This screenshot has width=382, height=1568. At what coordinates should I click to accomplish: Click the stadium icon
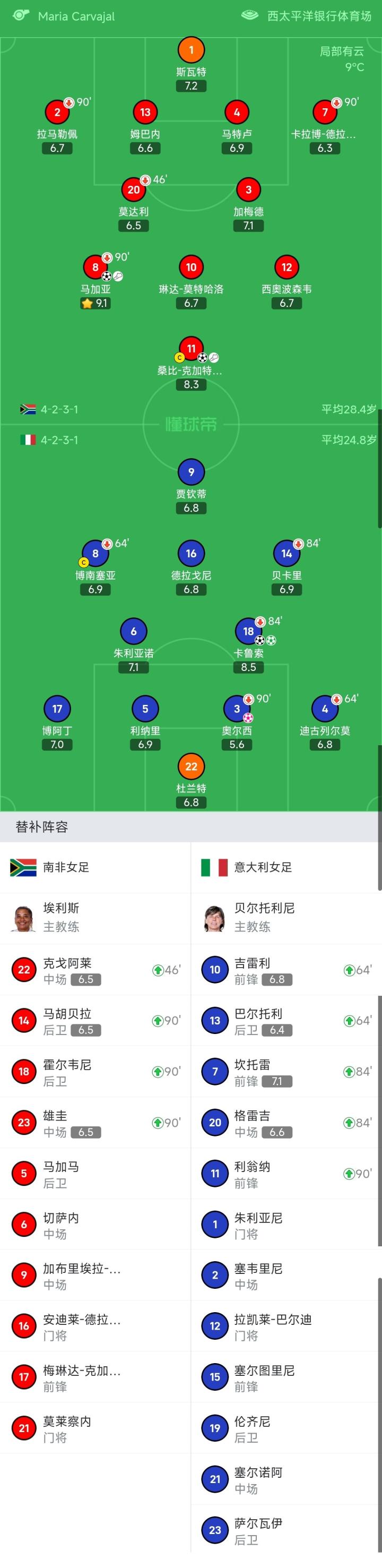[250, 15]
